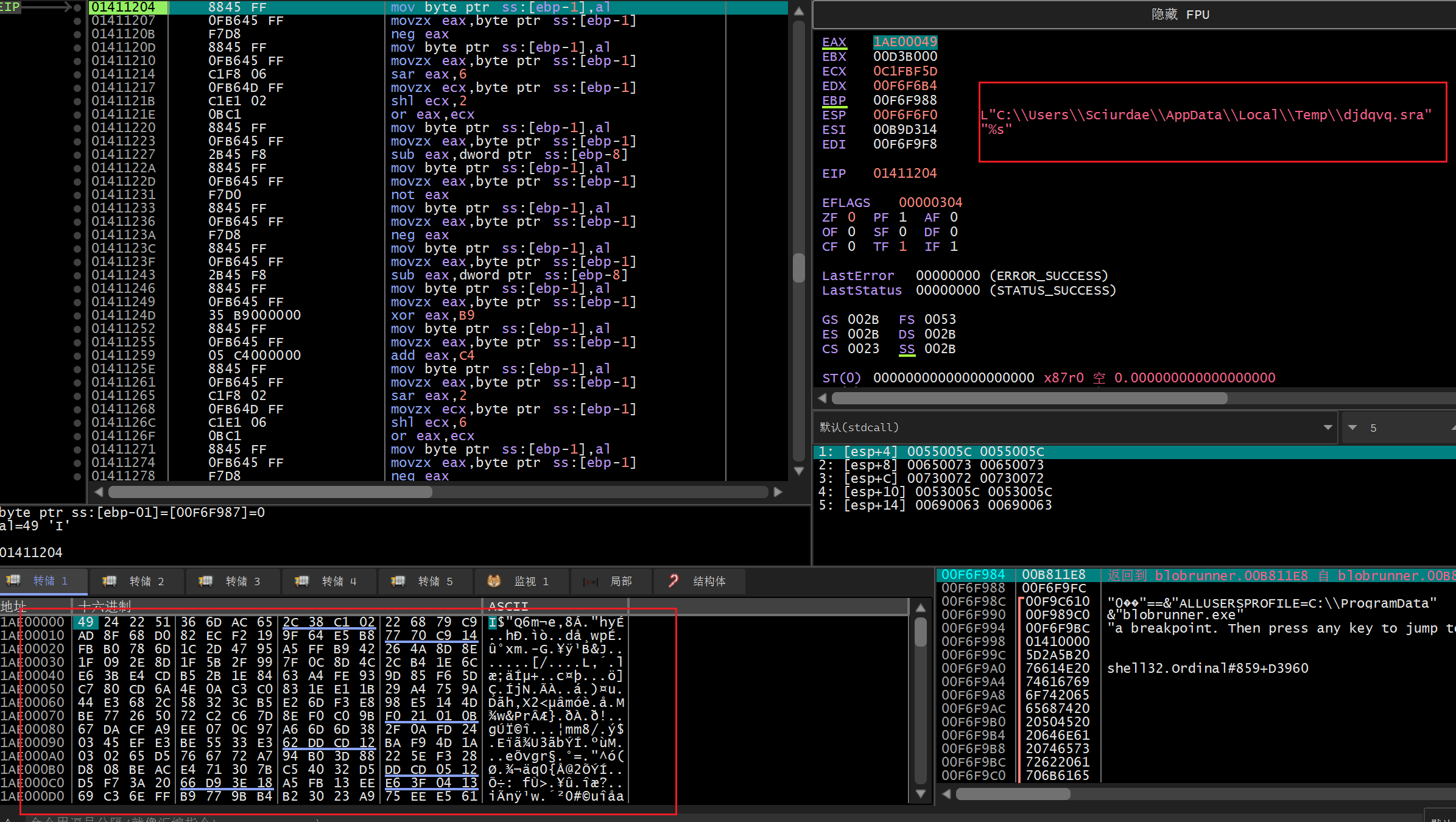The image size is (1456, 822).
Task: Click the disassembly horizontal scrollbar thumb
Action: (270, 491)
